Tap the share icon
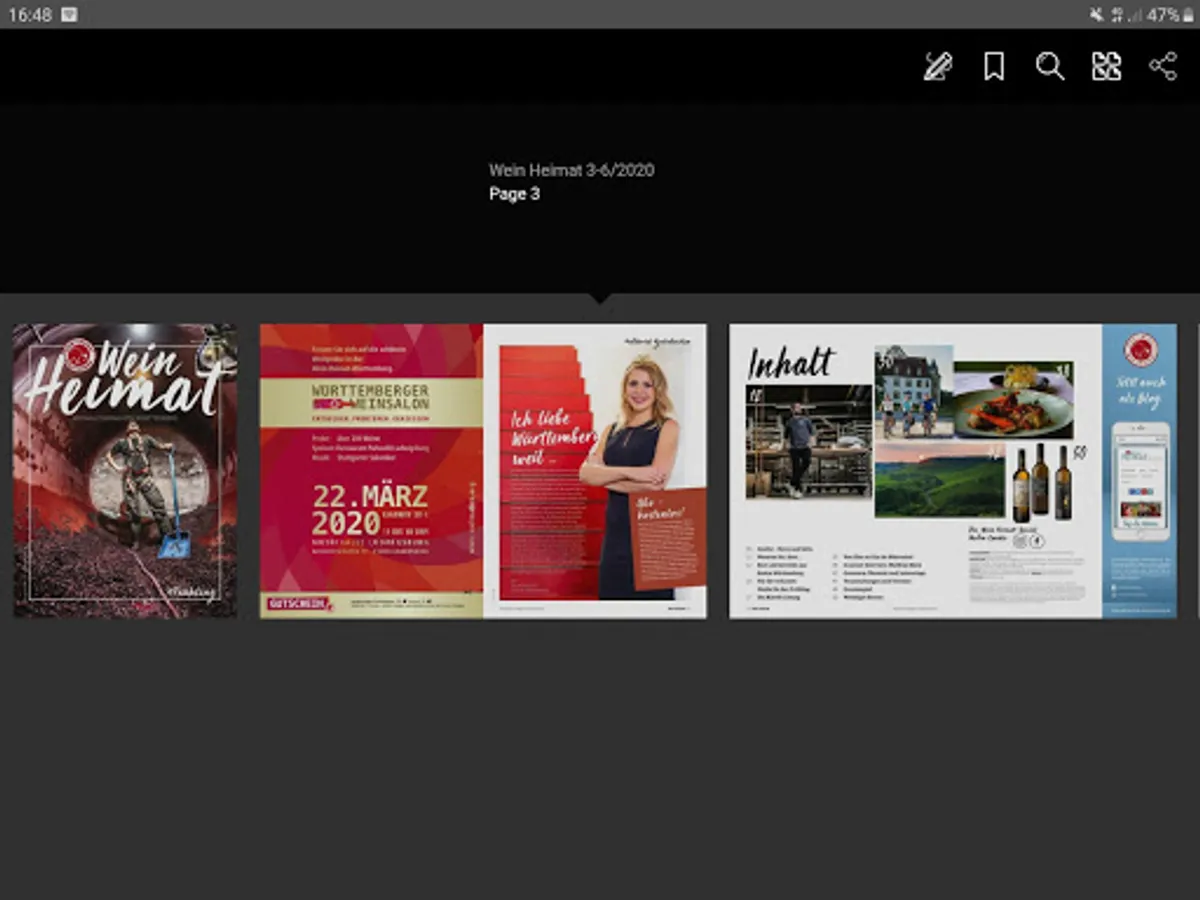 tap(1163, 67)
